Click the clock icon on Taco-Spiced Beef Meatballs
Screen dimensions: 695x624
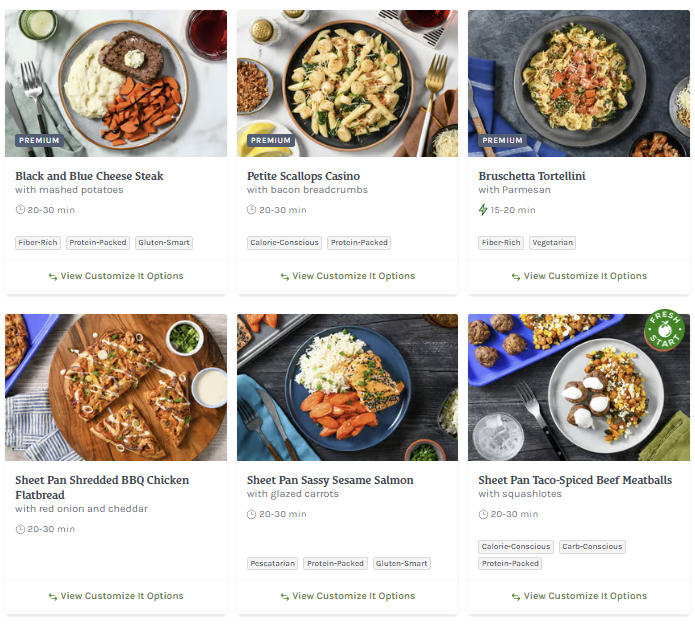[484, 514]
